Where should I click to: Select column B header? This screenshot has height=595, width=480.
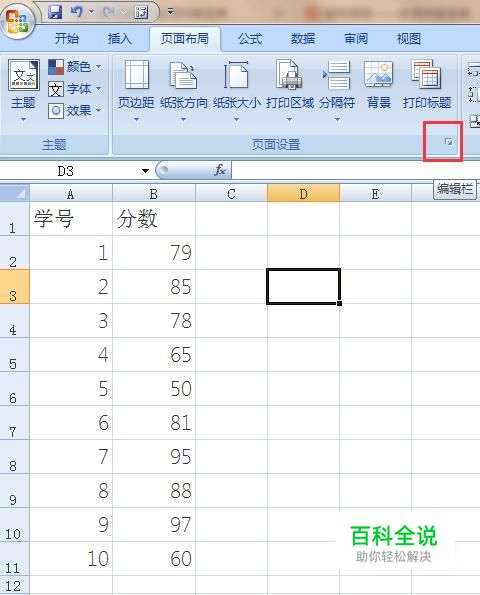[154, 194]
